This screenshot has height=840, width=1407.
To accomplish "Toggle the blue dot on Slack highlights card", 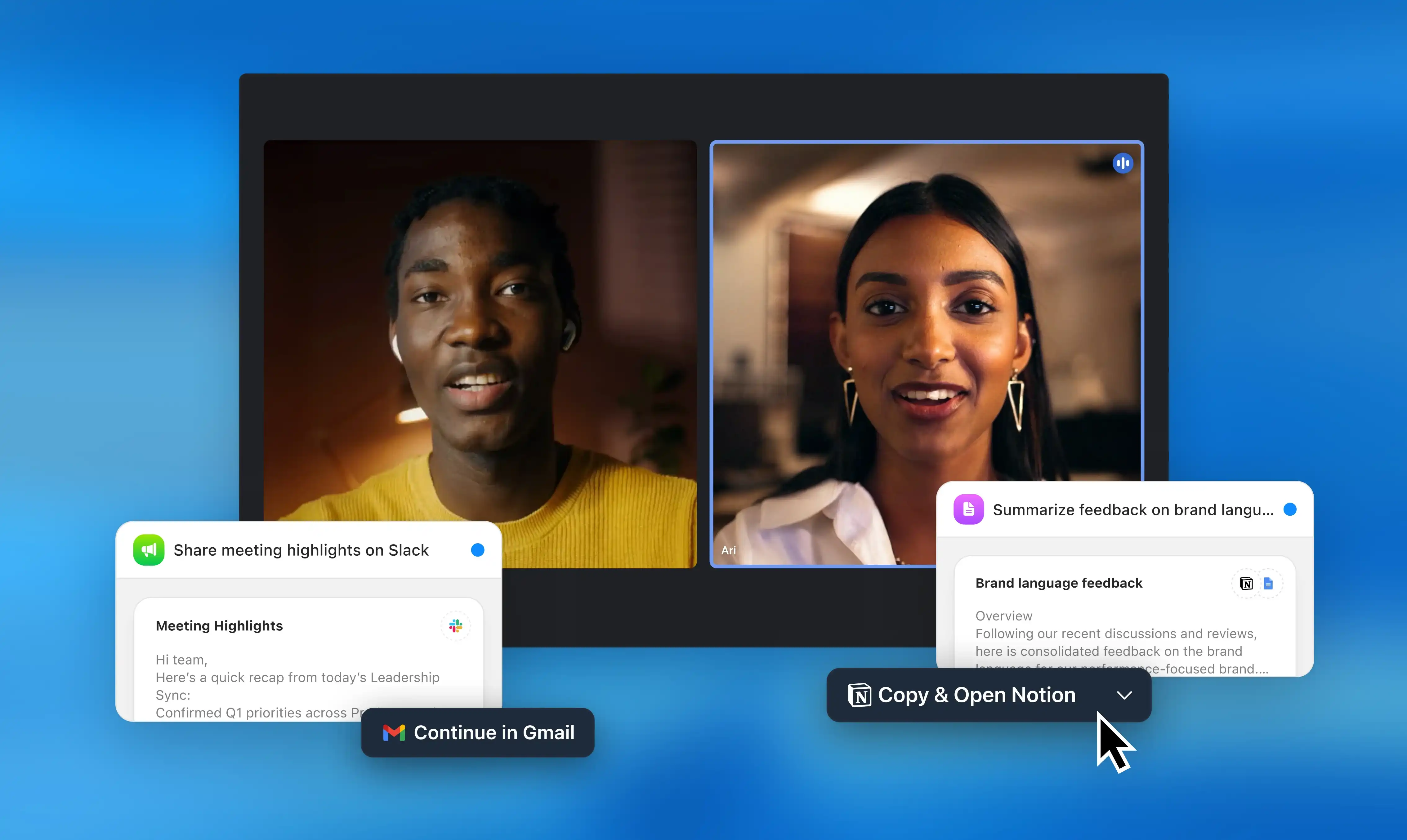I will pos(477,550).
